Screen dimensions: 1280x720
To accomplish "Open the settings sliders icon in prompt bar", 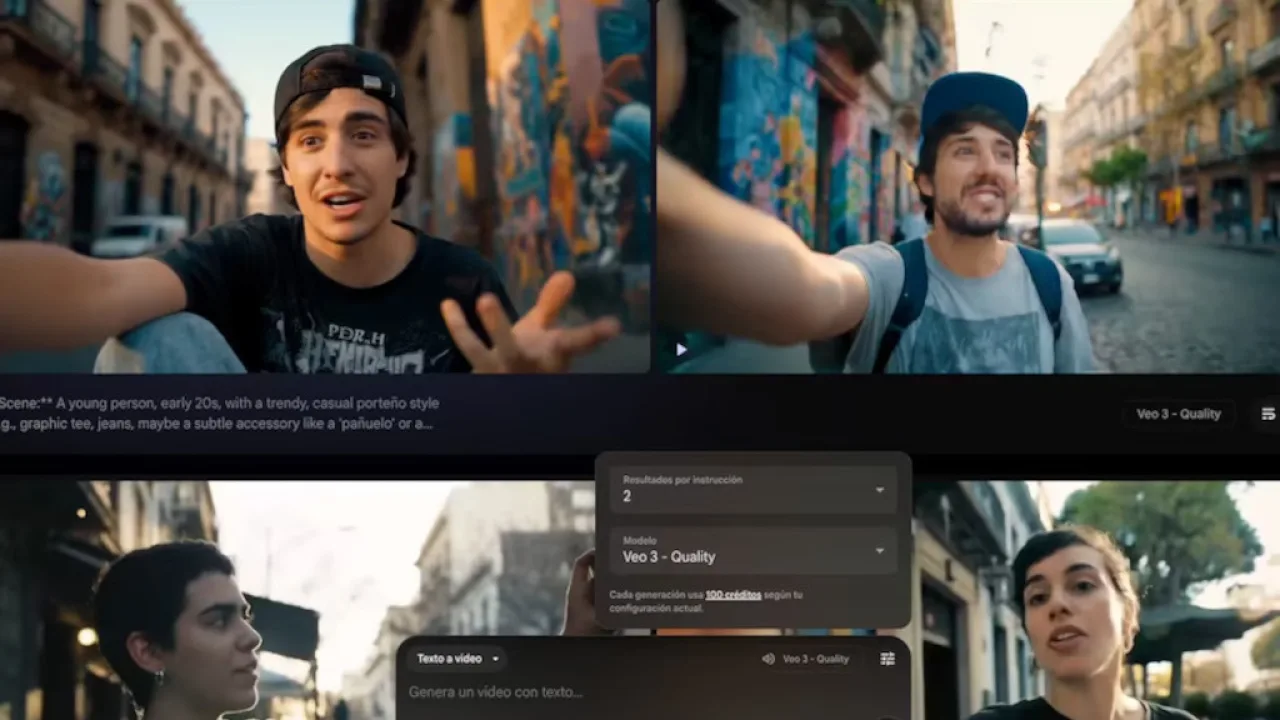I will tap(887, 659).
